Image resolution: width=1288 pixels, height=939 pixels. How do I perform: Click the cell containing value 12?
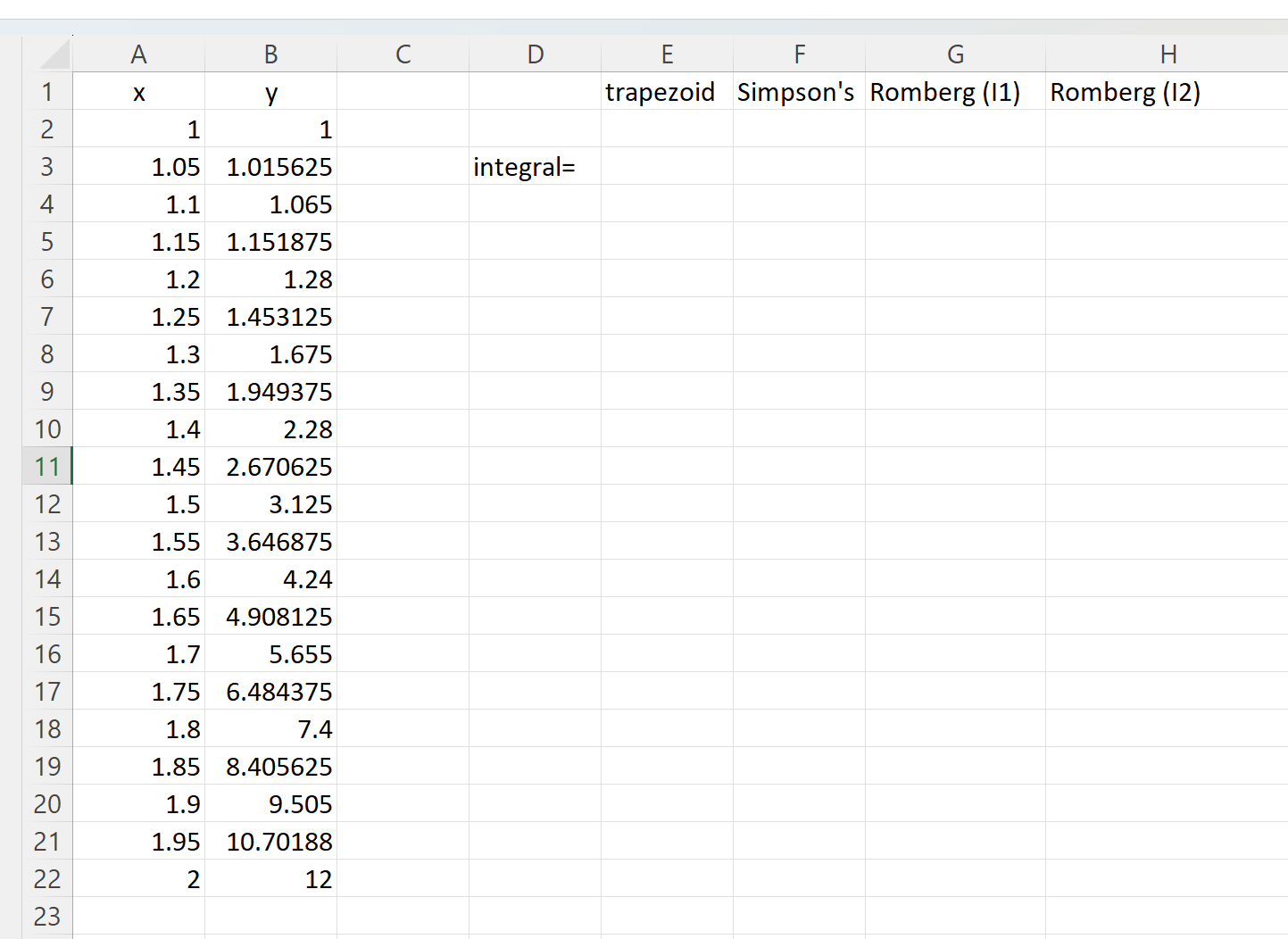tap(270, 878)
